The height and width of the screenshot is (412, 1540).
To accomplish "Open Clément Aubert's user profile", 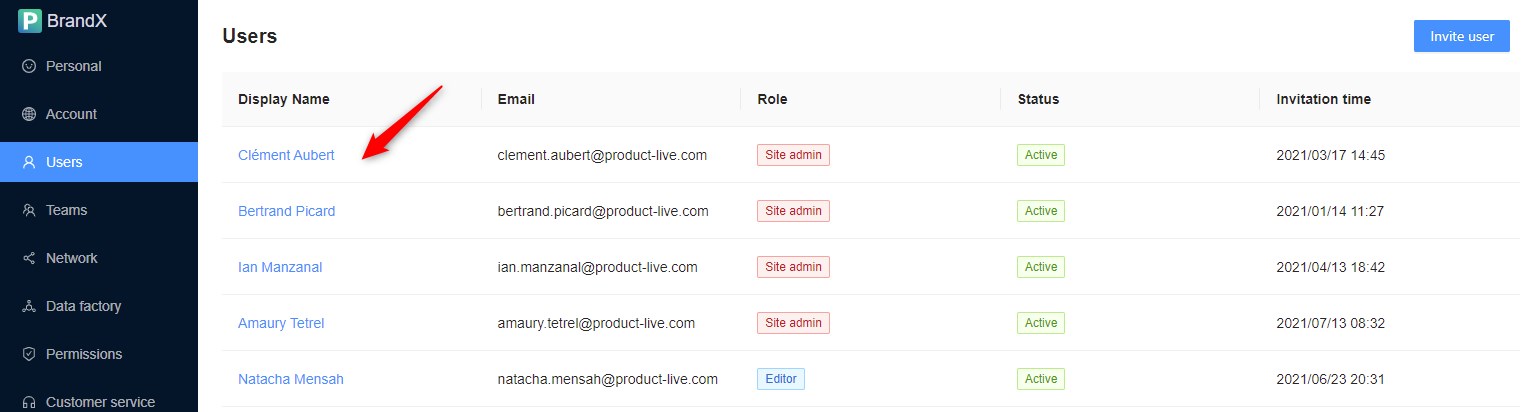I will [x=286, y=155].
